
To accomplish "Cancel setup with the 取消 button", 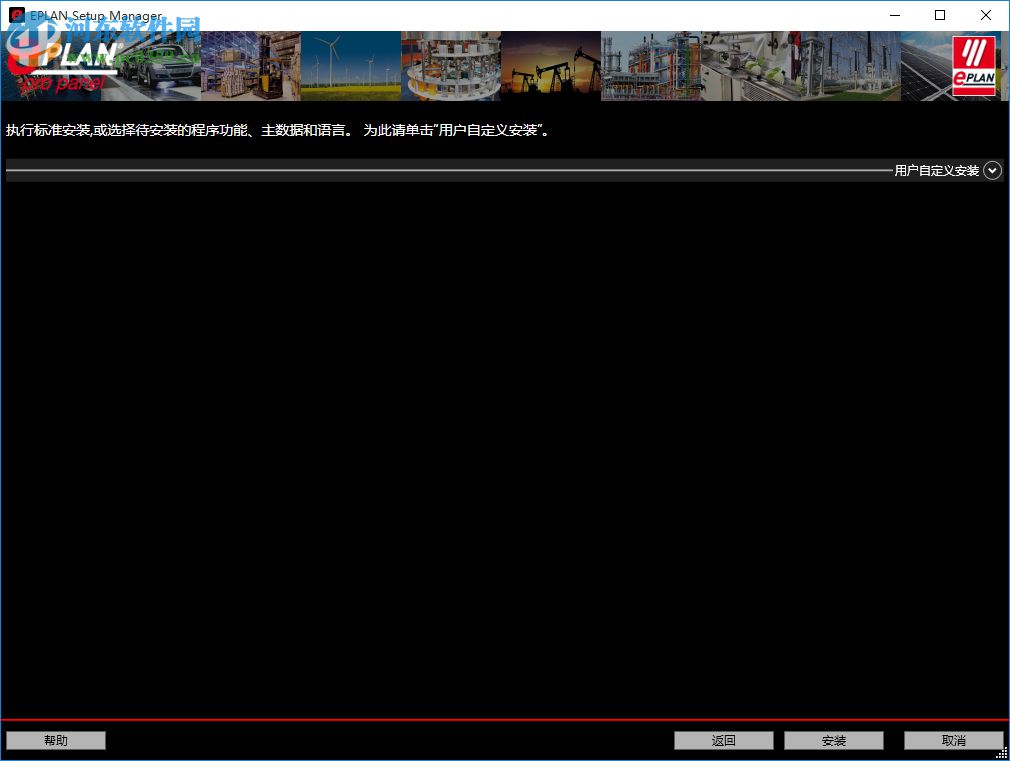I will (x=953, y=740).
